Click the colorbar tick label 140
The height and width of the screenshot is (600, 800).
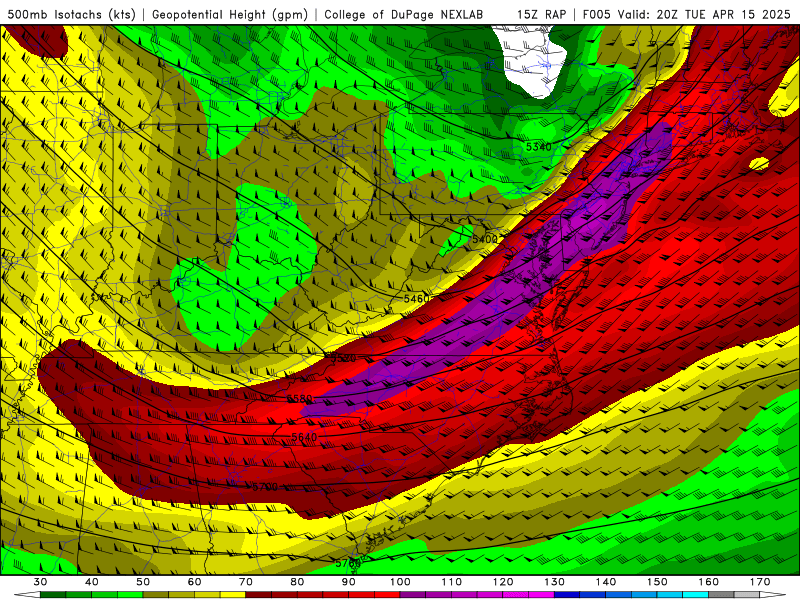[606, 582]
